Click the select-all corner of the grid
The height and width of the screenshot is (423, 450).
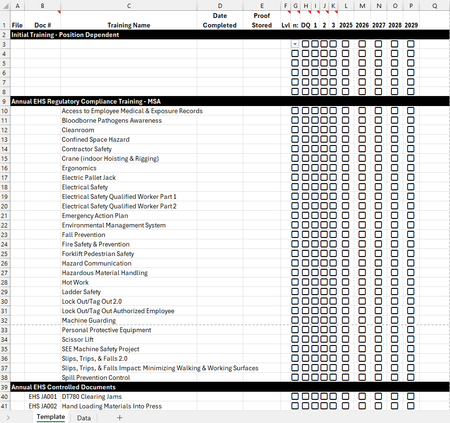(5, 6)
